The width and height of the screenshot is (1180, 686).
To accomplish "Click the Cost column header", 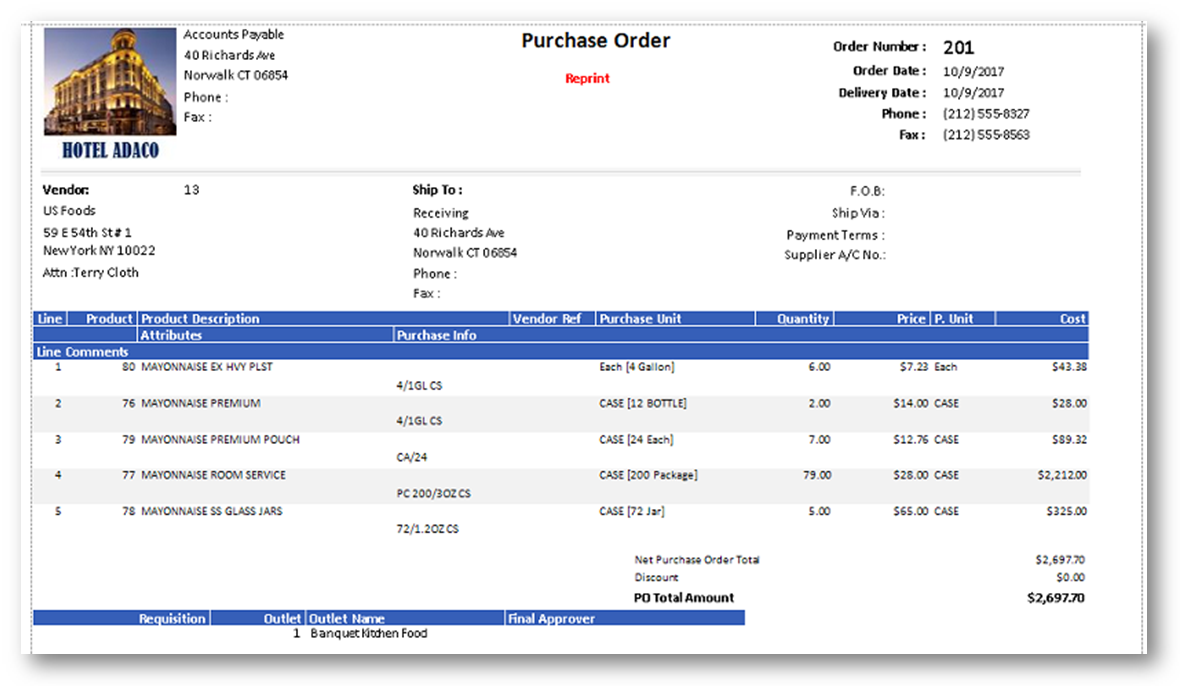I will pos(1072,319).
